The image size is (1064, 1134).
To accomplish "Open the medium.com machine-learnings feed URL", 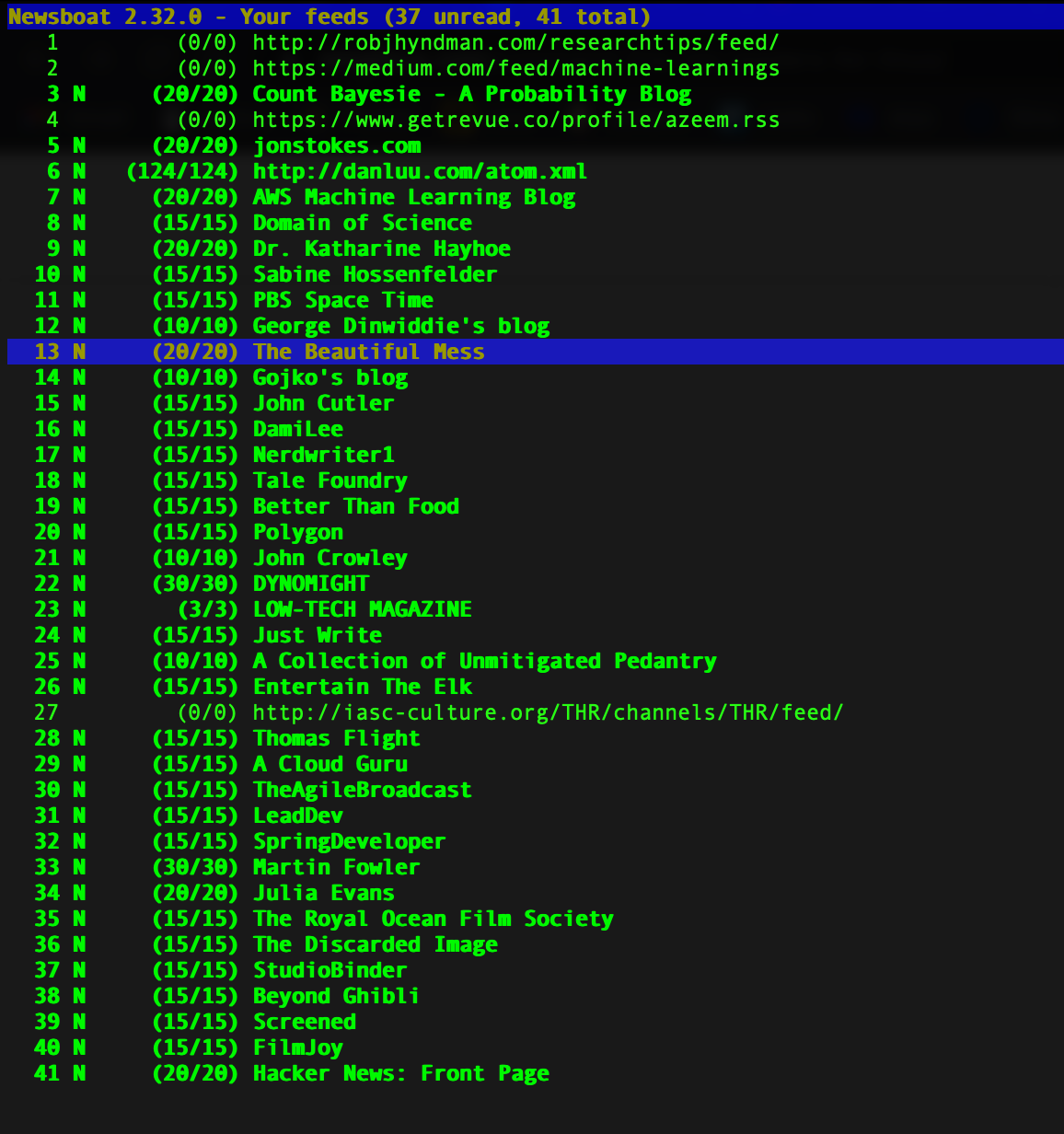I will click(x=515, y=69).
